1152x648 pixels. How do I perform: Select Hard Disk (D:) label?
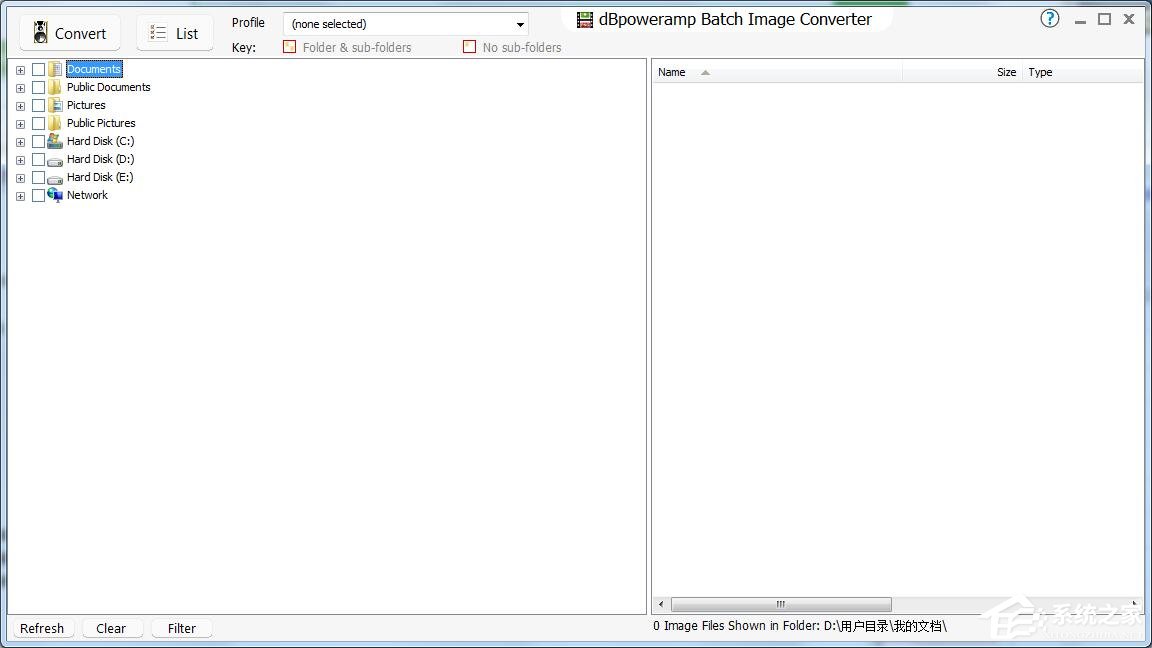[101, 159]
